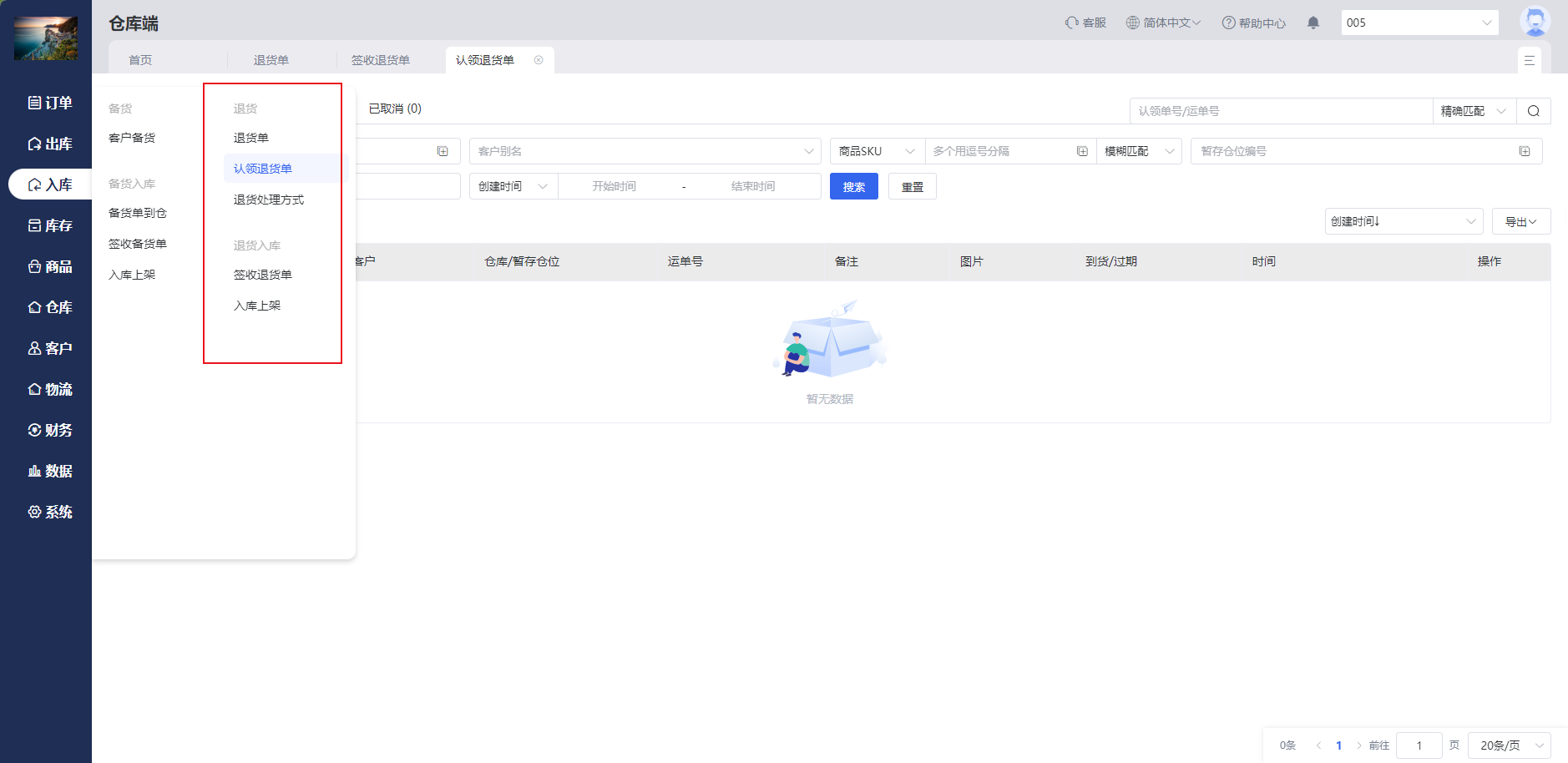The image size is (1568, 763).
Task: Close the 认领退货单 tab
Action: coord(539,60)
